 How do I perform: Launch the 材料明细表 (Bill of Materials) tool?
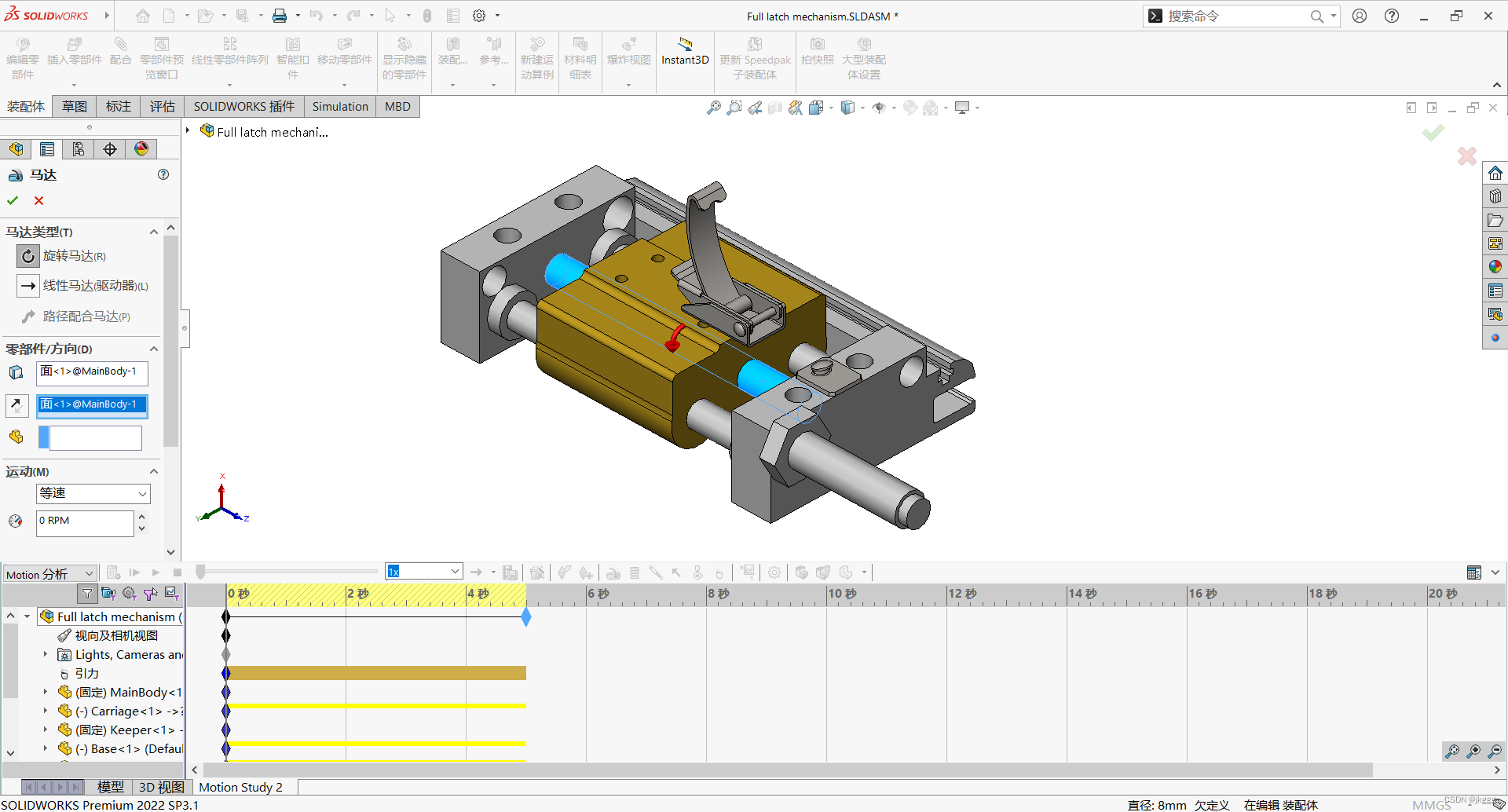(x=580, y=55)
